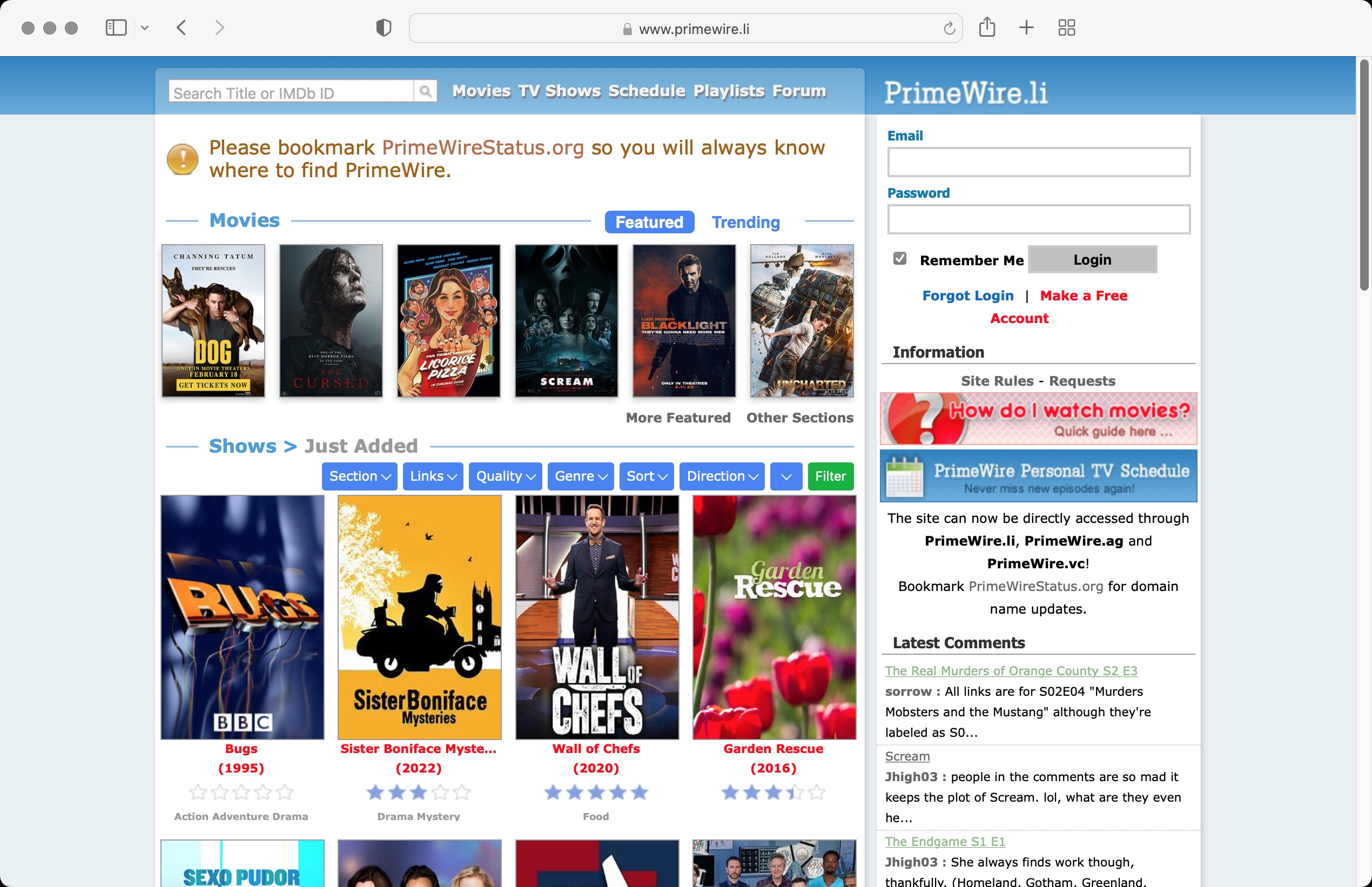Click the Scream movie thumbnail

pyautogui.click(x=565, y=320)
